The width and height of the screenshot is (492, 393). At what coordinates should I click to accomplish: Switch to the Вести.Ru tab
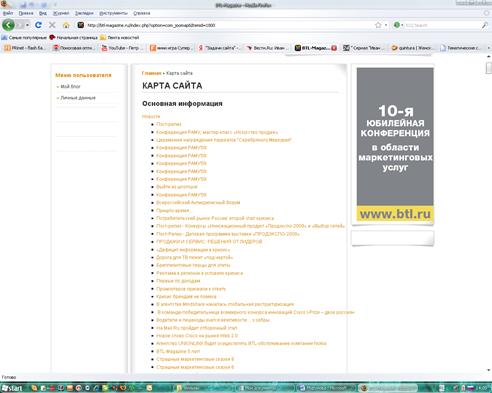tap(268, 48)
